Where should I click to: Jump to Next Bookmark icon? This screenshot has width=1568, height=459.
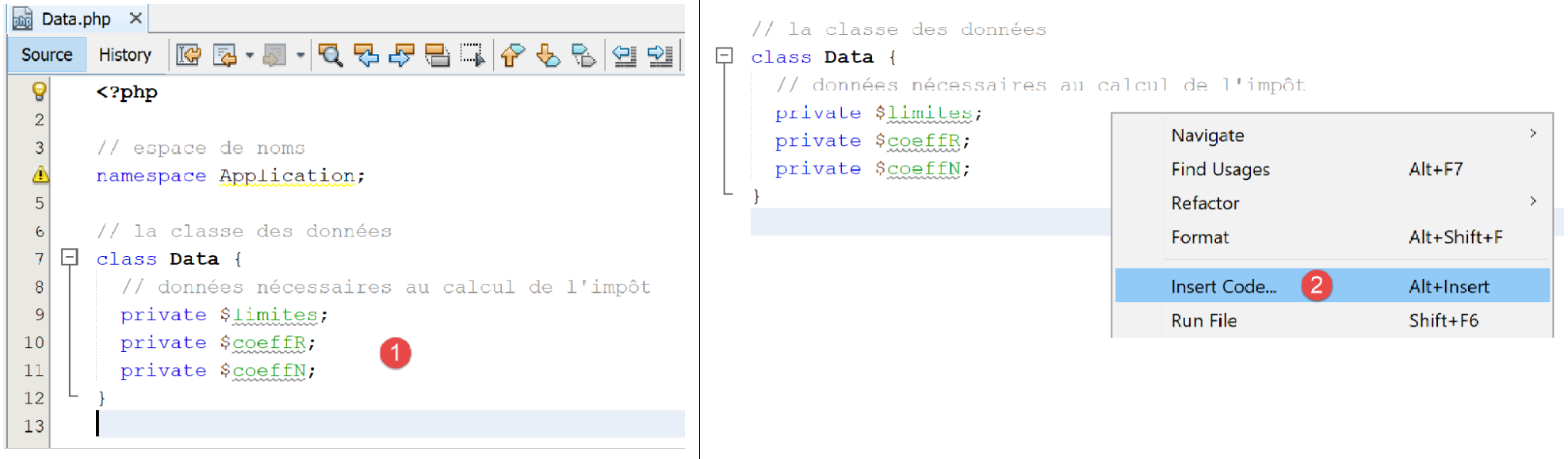coord(548,55)
